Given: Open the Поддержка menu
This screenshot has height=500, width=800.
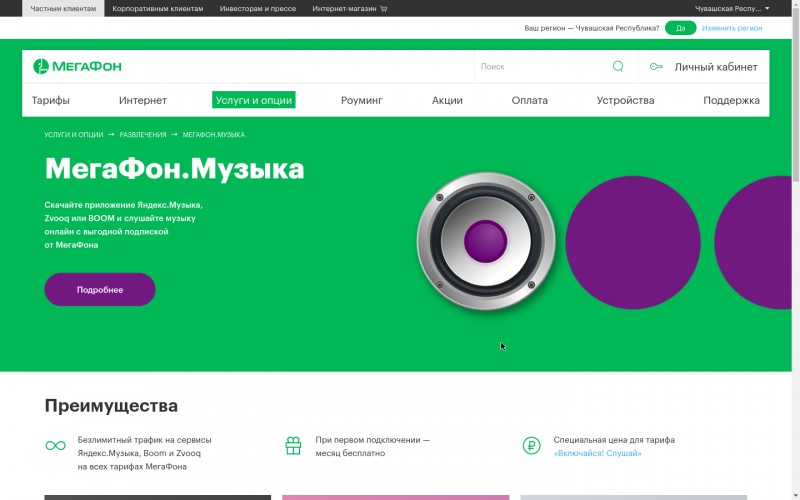Looking at the screenshot, I should (x=731, y=101).
